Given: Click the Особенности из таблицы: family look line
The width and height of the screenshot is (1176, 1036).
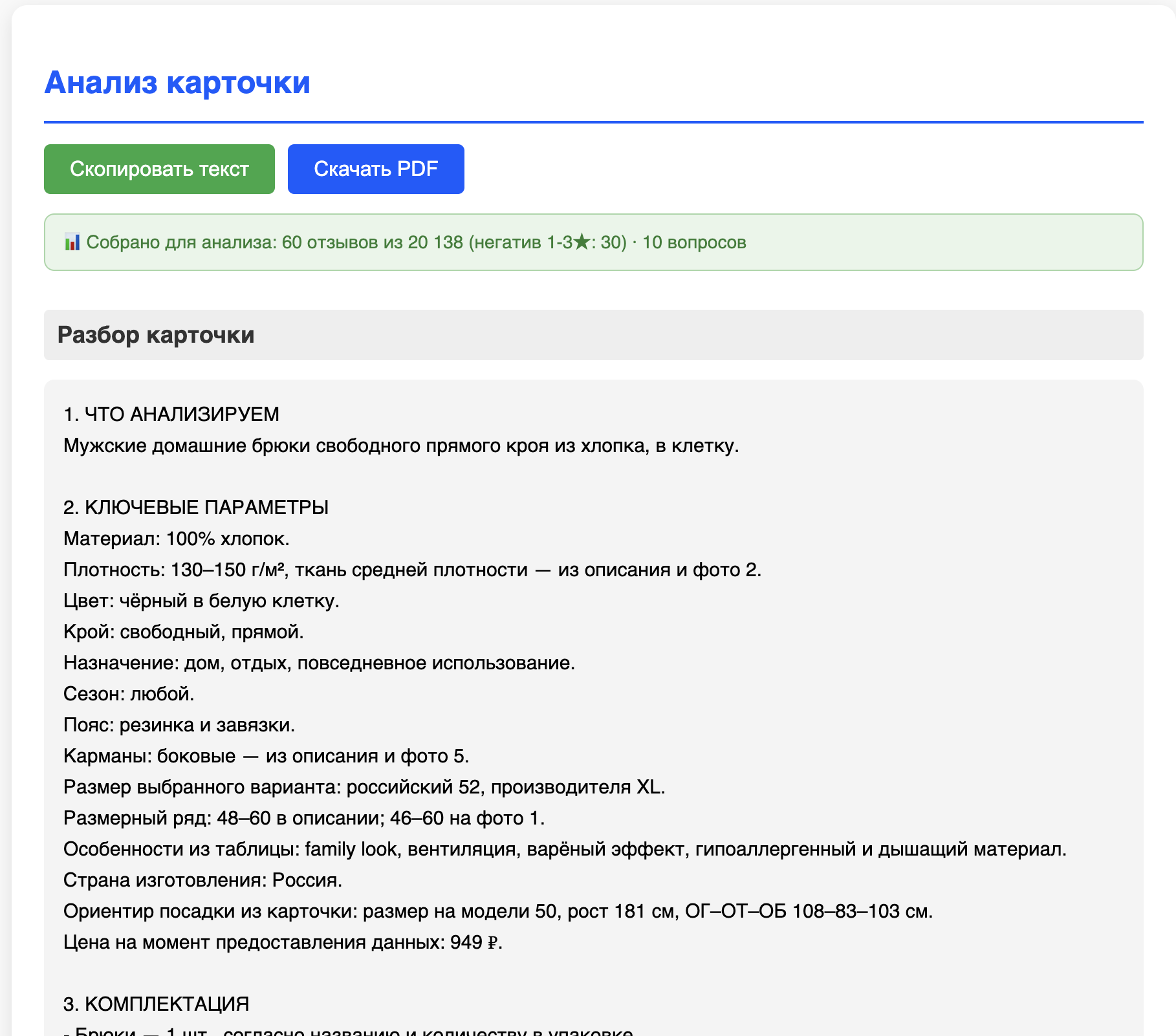Looking at the screenshot, I should point(565,849).
